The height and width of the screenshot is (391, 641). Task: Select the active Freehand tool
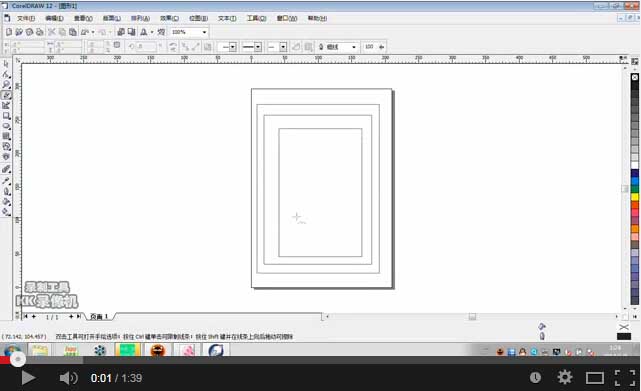tap(6, 95)
